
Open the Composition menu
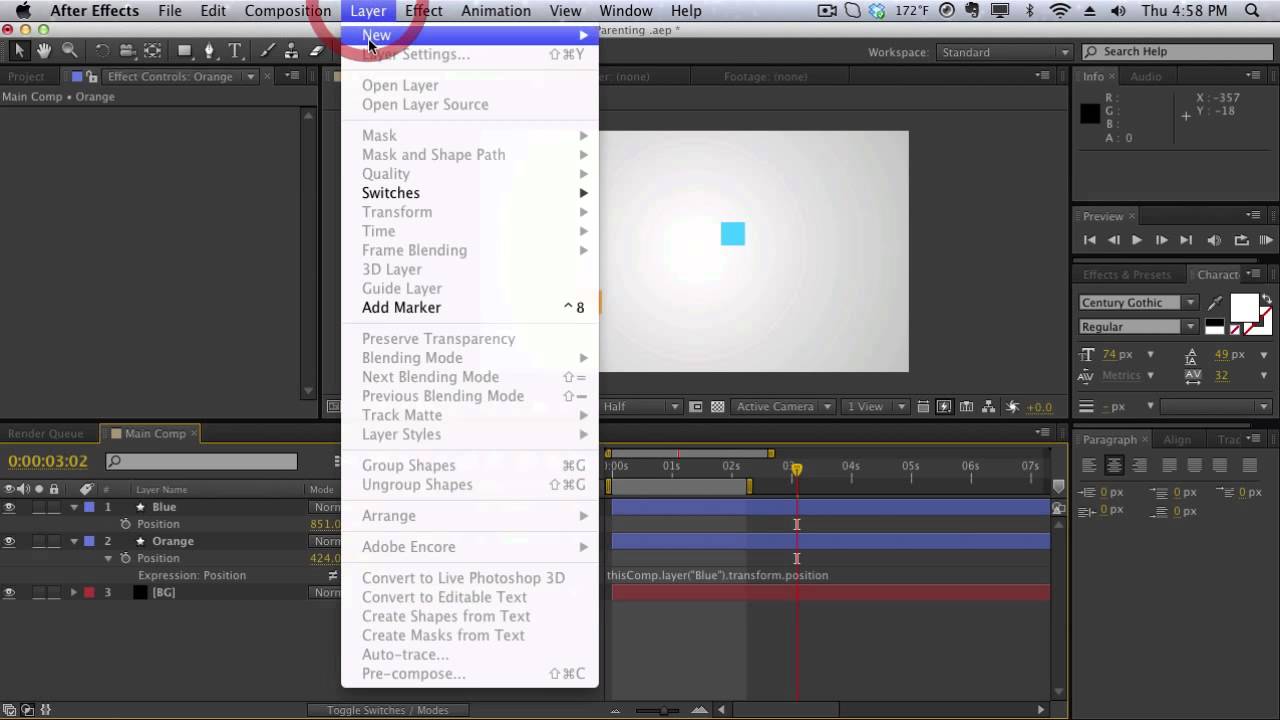pyautogui.click(x=288, y=11)
